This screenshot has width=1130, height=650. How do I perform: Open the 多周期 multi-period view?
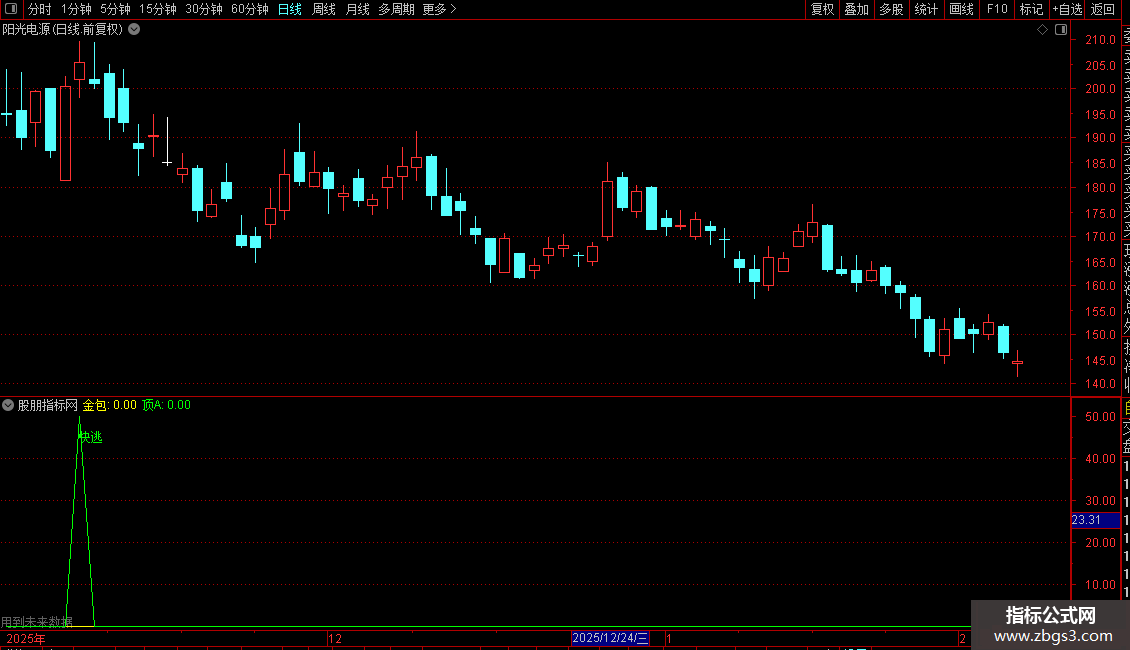pyautogui.click(x=396, y=9)
